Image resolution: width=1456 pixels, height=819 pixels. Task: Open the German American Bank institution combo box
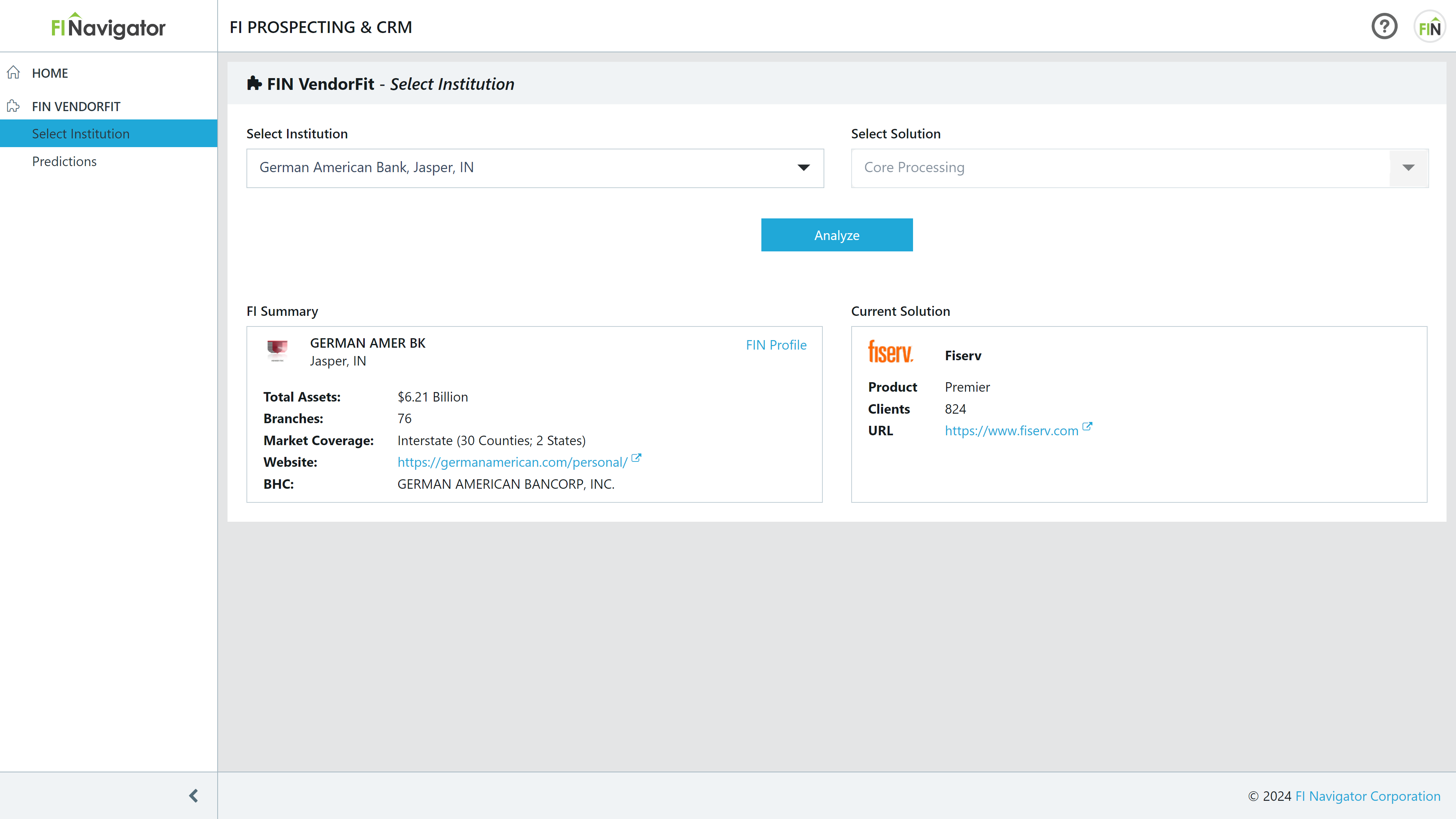535,168
